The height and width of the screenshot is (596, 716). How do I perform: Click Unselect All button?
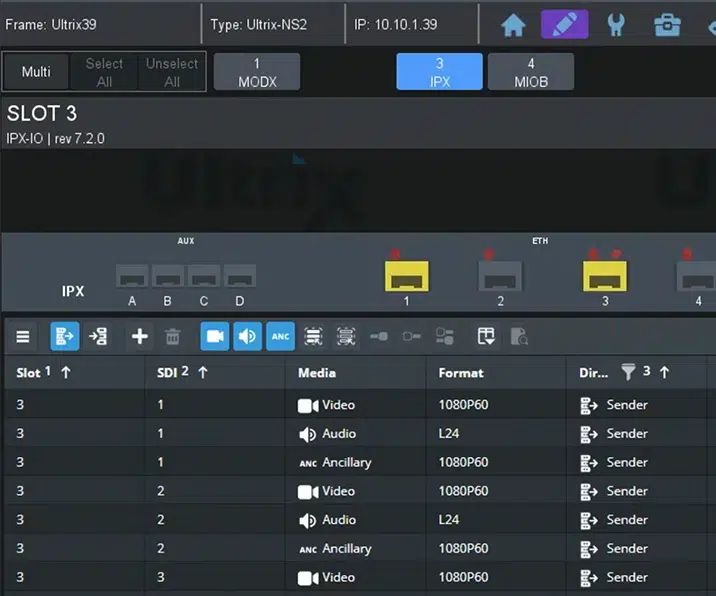pos(172,72)
